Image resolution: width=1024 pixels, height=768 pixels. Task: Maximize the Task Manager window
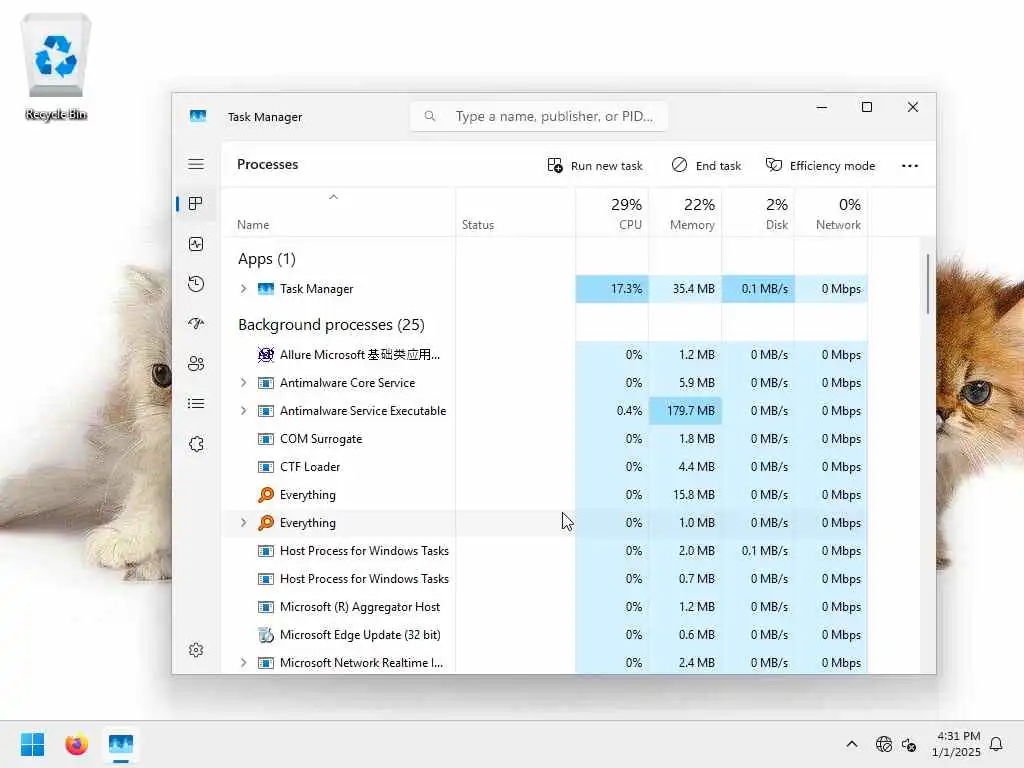867,107
